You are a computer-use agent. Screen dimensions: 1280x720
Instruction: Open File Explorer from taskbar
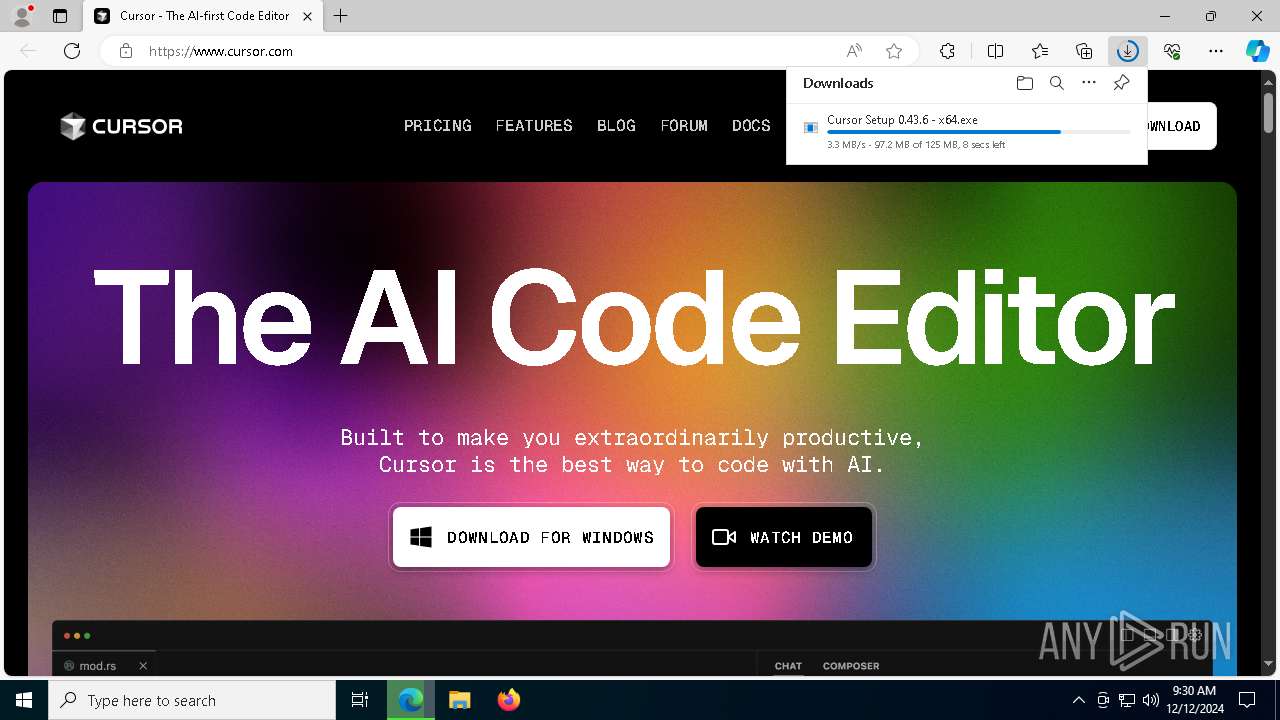[460, 700]
